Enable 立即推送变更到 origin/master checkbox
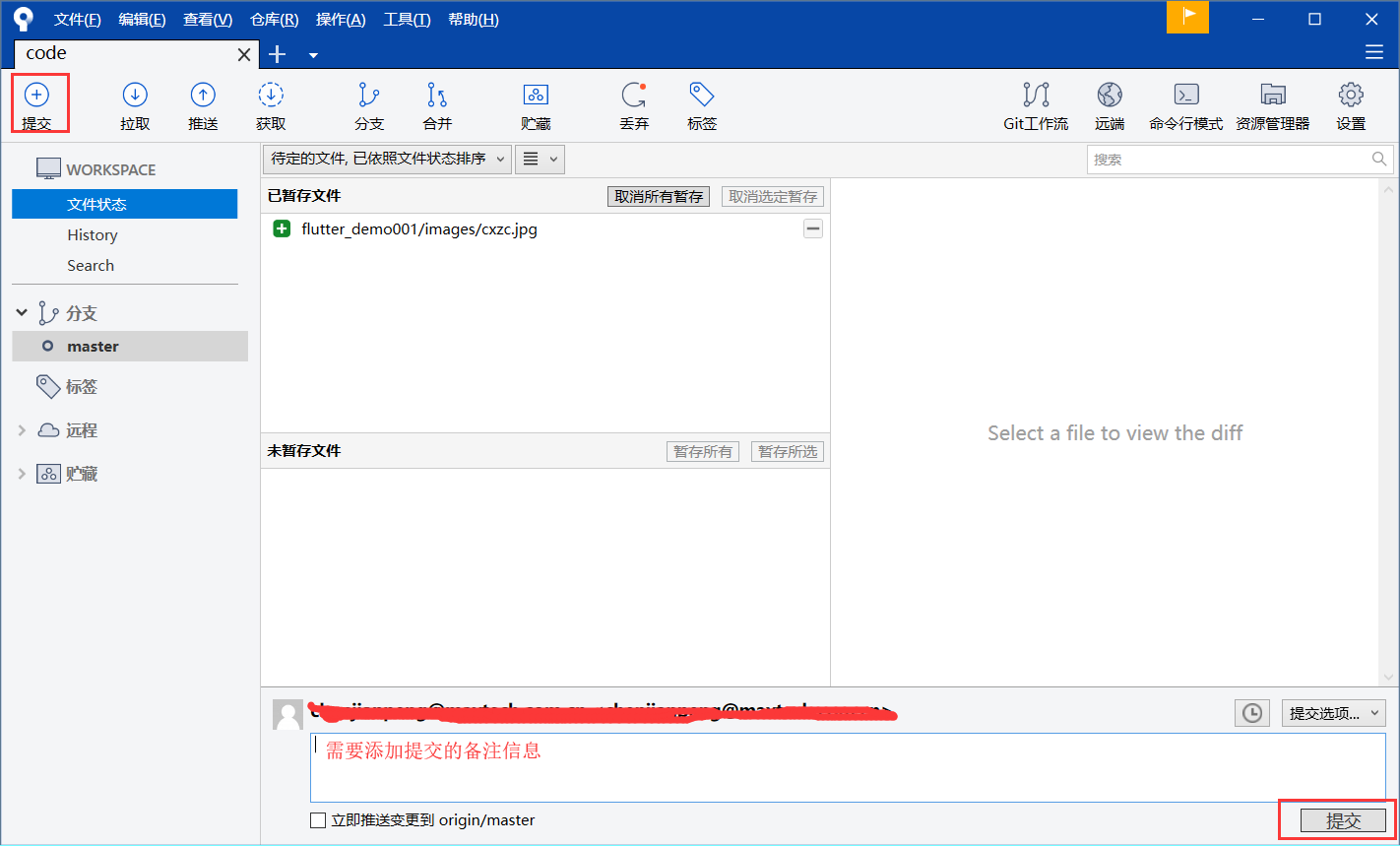Screen dimensions: 1400x846 point(317,819)
